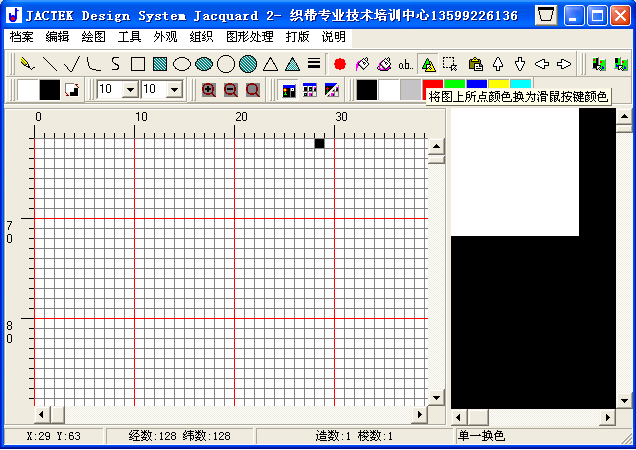636x450 pixels.
Task: Select the dashed rectangle selection tool
Action: [450, 64]
